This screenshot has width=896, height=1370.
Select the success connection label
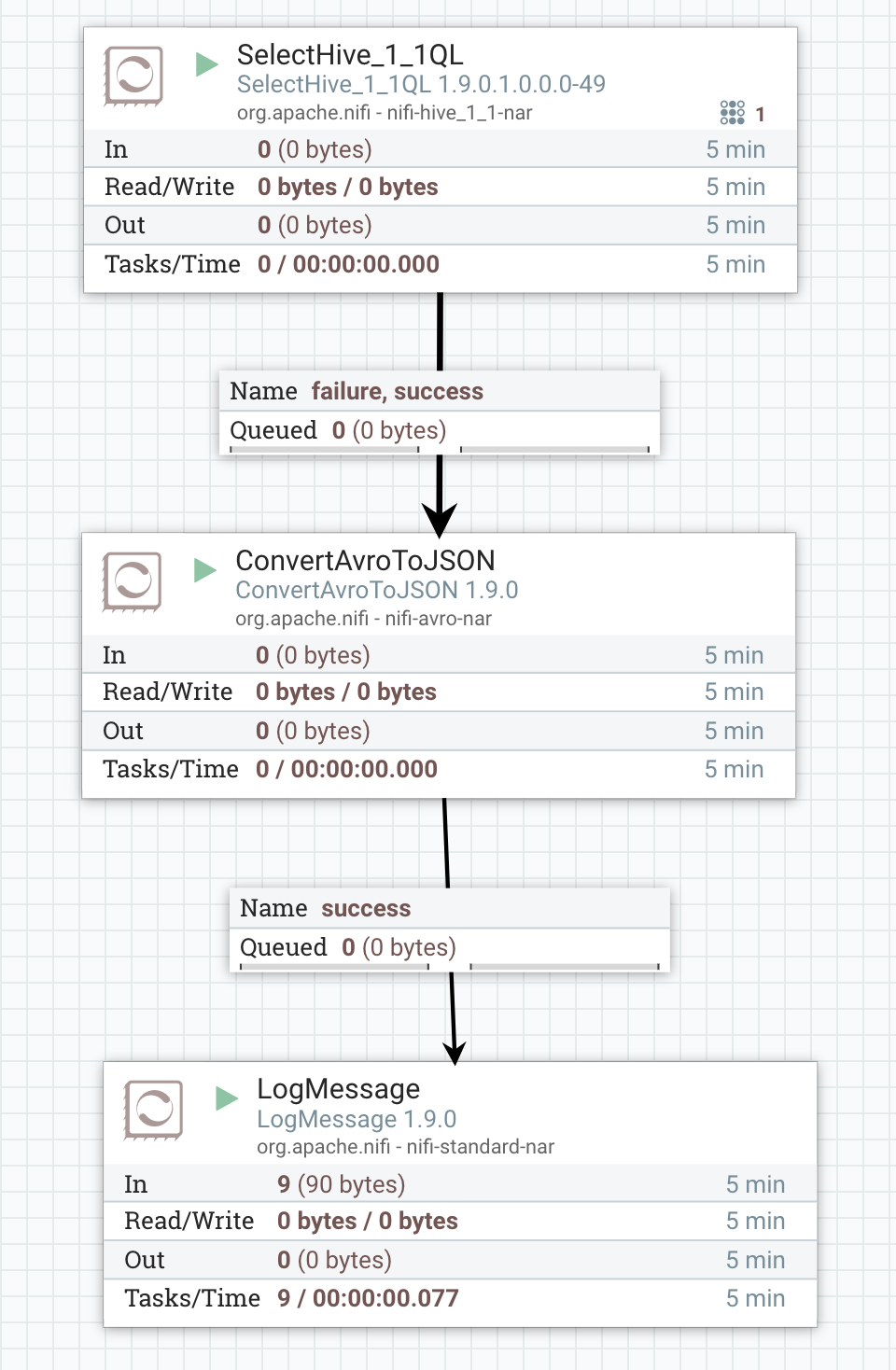(366, 908)
